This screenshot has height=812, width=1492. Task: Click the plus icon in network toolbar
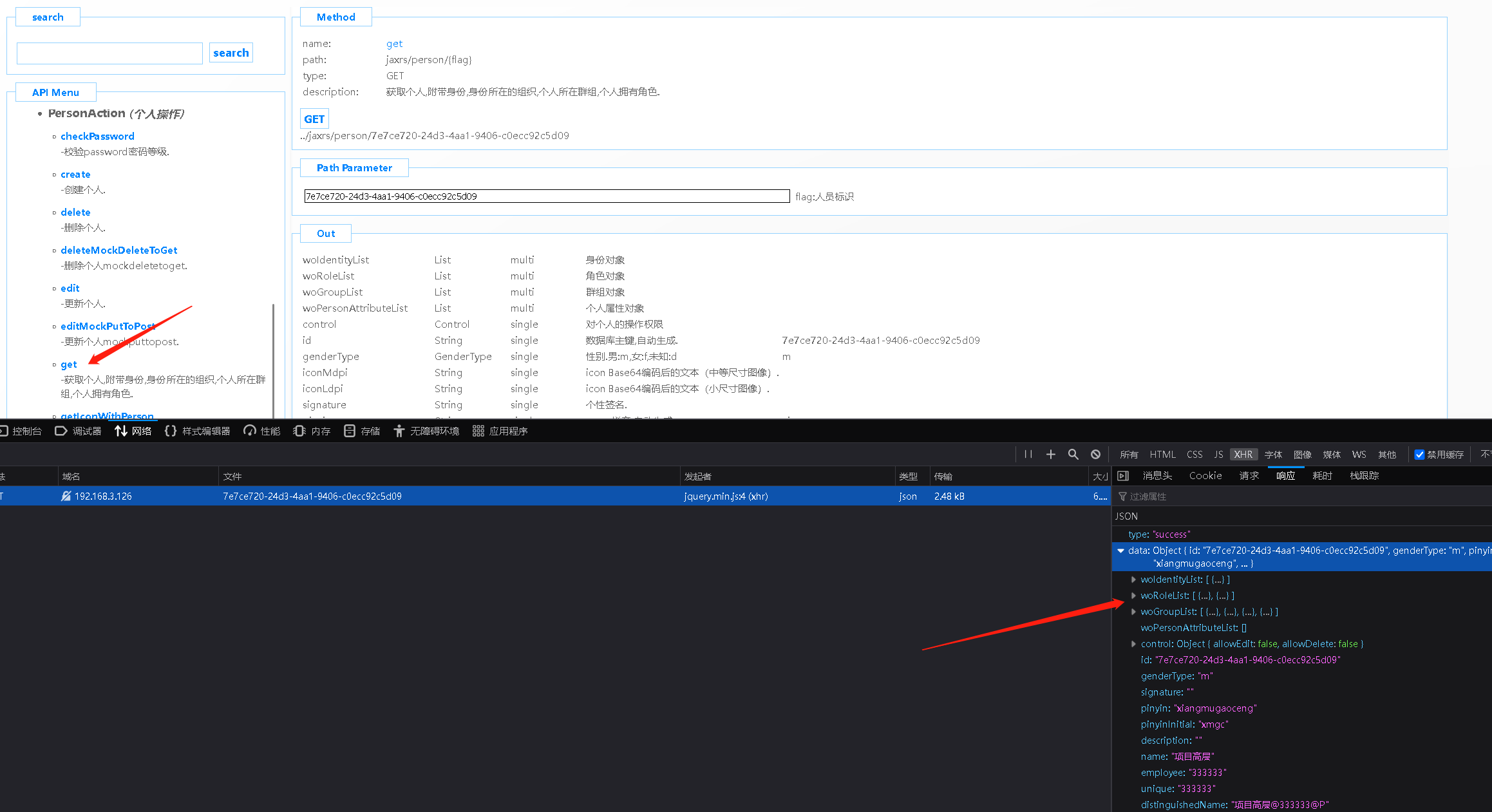[1051, 455]
